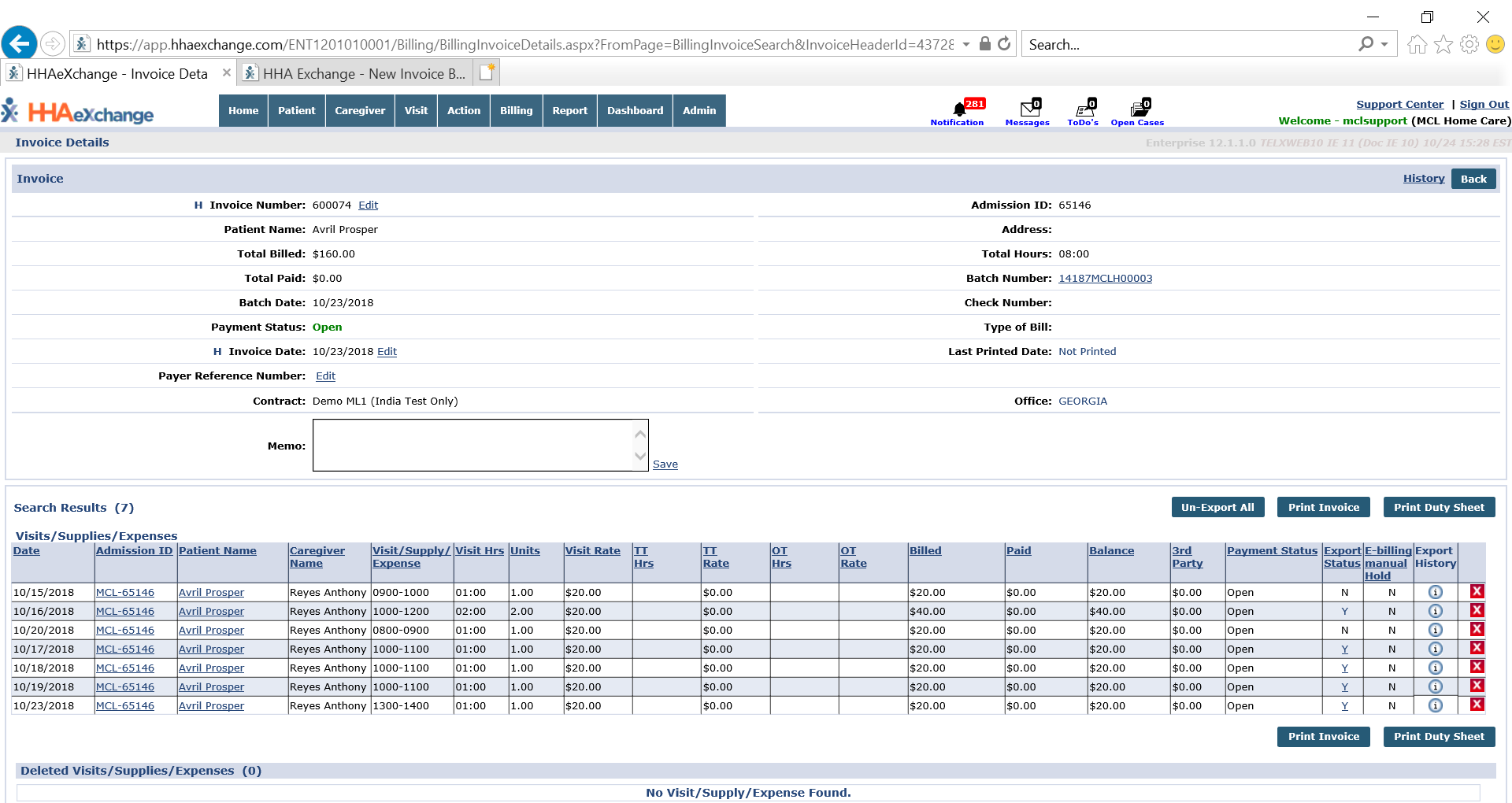The height and width of the screenshot is (803, 1512).
Task: Toggle Export Status Y for the 10/17/2018 visit
Action: click(1343, 649)
